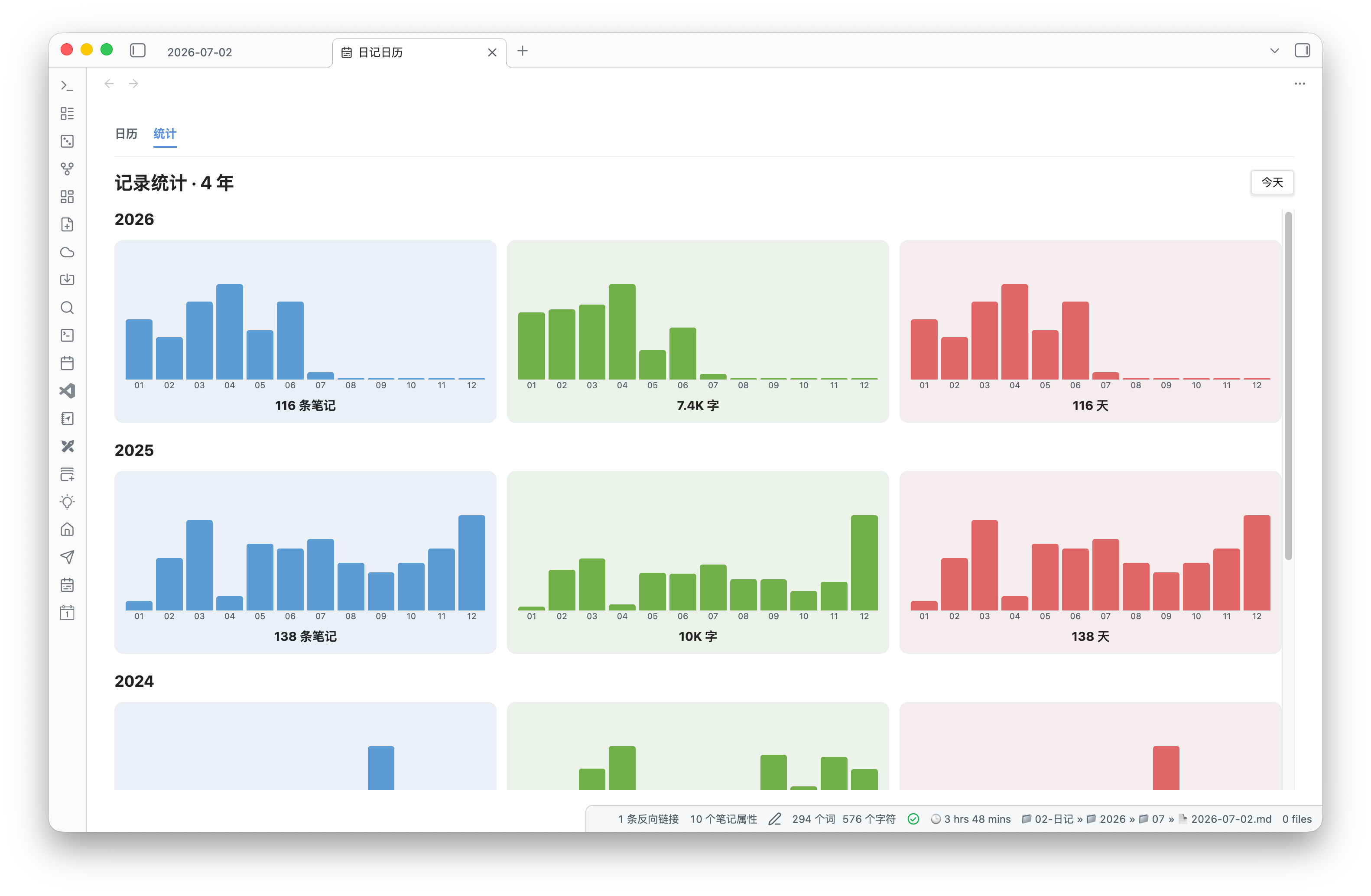
Task: Click the 1 条反向链接 status item
Action: click(648, 819)
